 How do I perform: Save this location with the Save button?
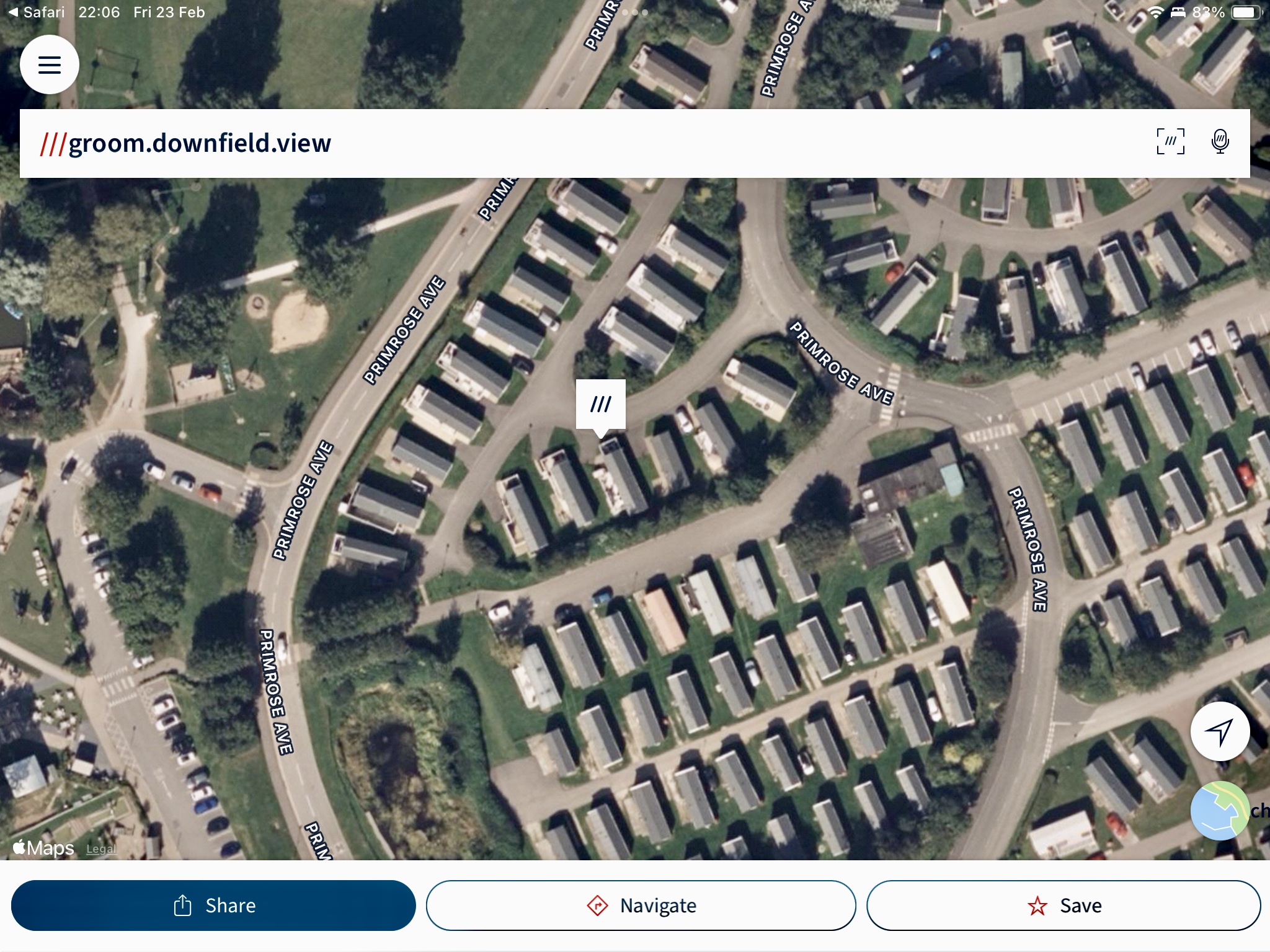[1064, 906]
